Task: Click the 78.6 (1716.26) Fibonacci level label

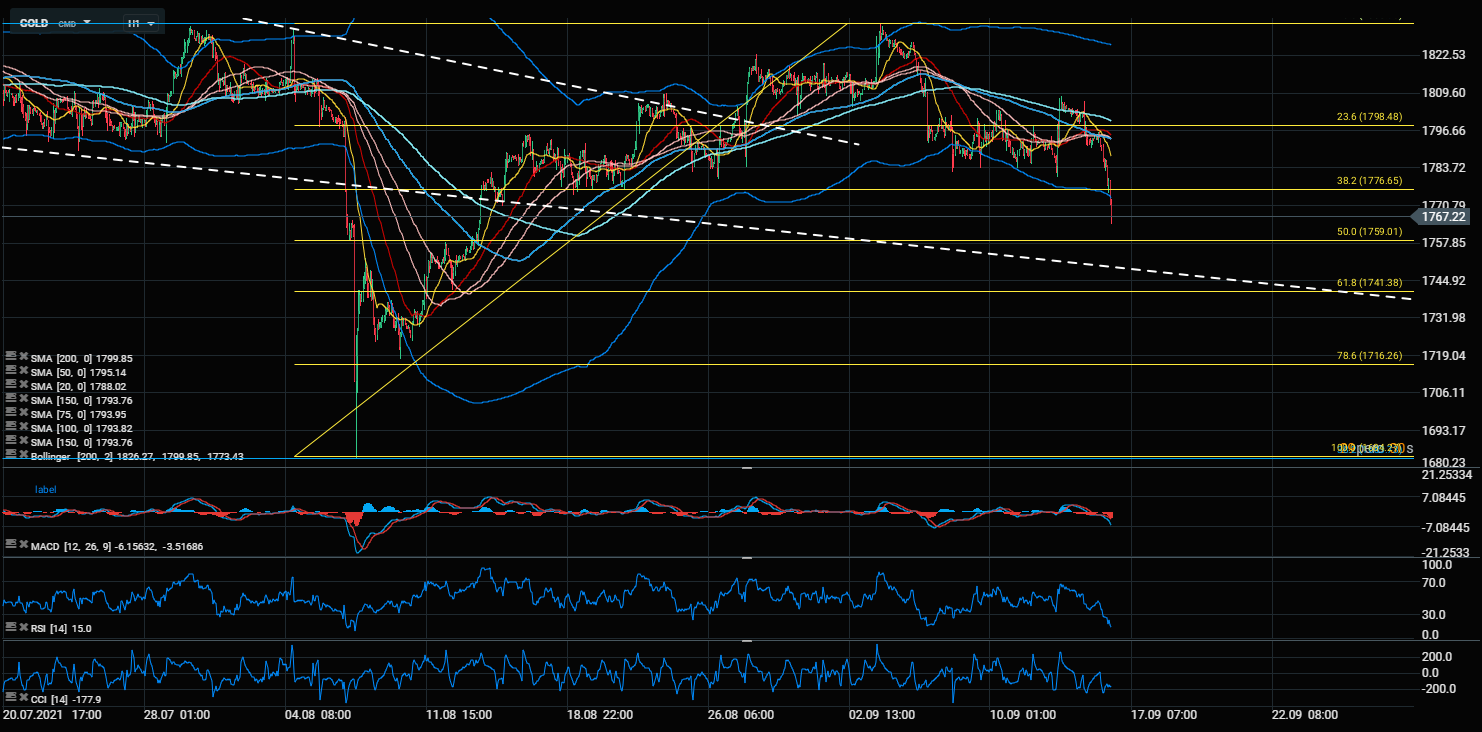Action: [1369, 356]
